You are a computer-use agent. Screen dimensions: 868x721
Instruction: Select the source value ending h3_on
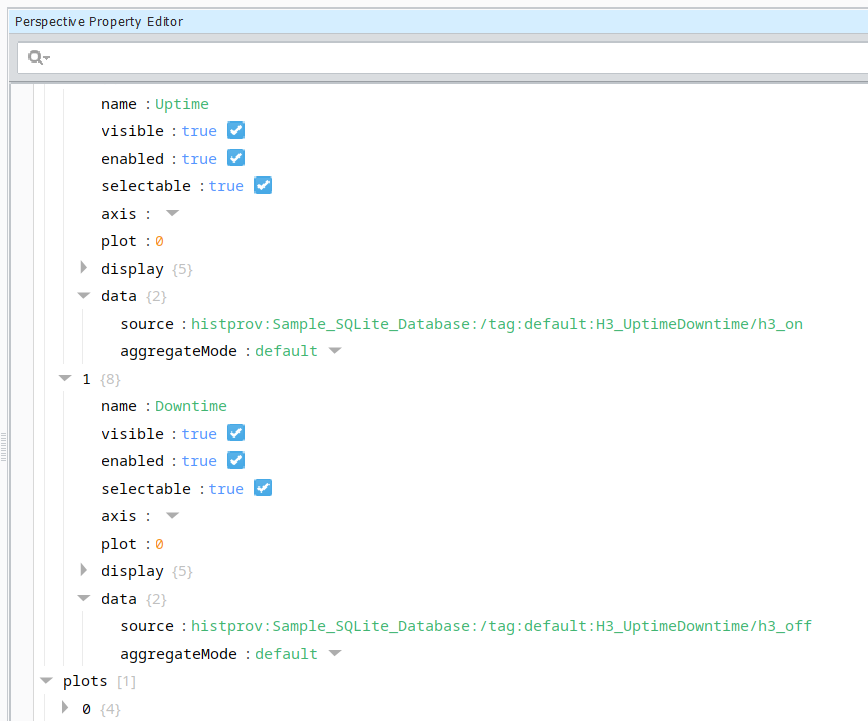click(x=497, y=324)
